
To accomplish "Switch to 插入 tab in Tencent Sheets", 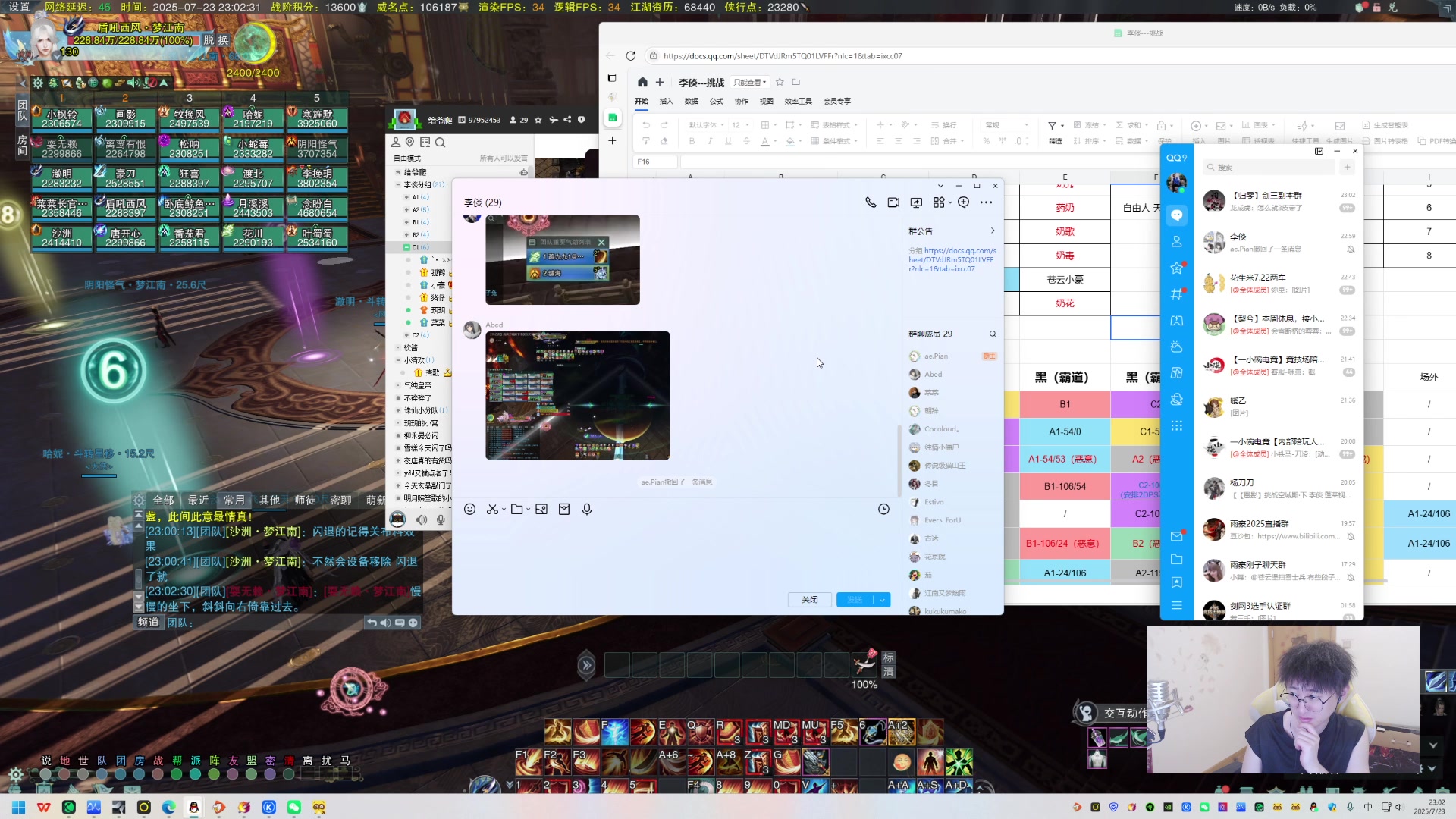I will click(666, 102).
